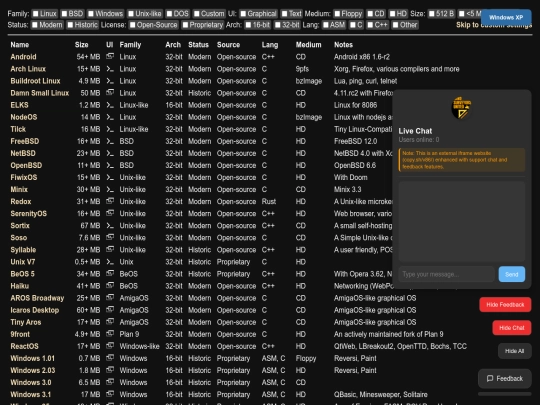Click graphical icon in Damn Small Linux row

pyautogui.click(x=110, y=92)
